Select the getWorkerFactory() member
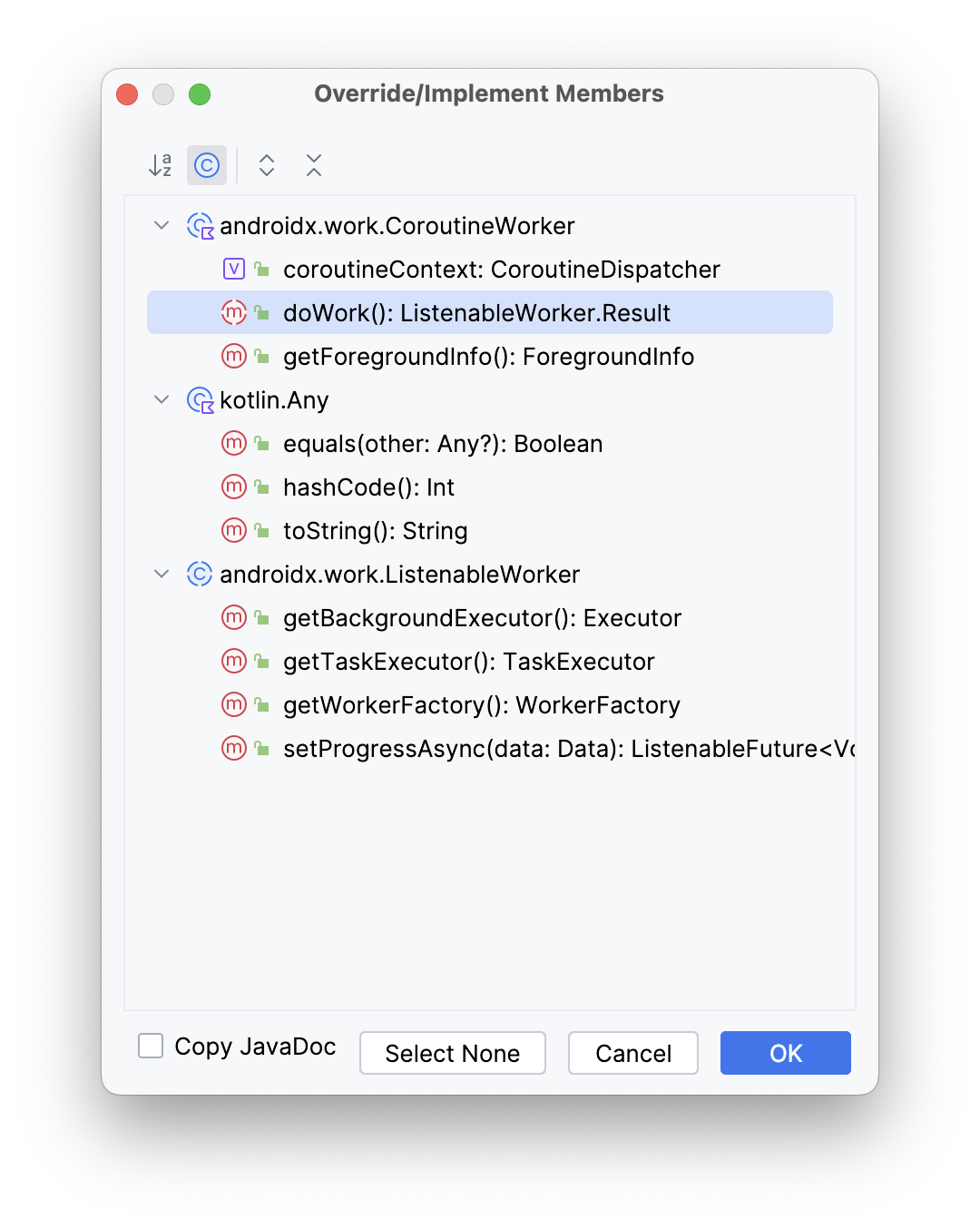The height and width of the screenshot is (1229, 980). click(x=482, y=704)
